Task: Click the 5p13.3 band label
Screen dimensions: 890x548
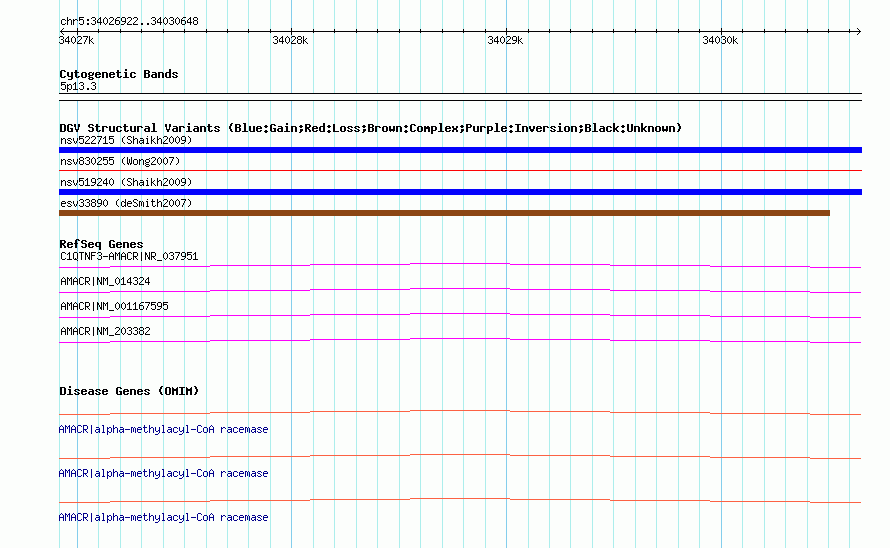Action: click(78, 86)
